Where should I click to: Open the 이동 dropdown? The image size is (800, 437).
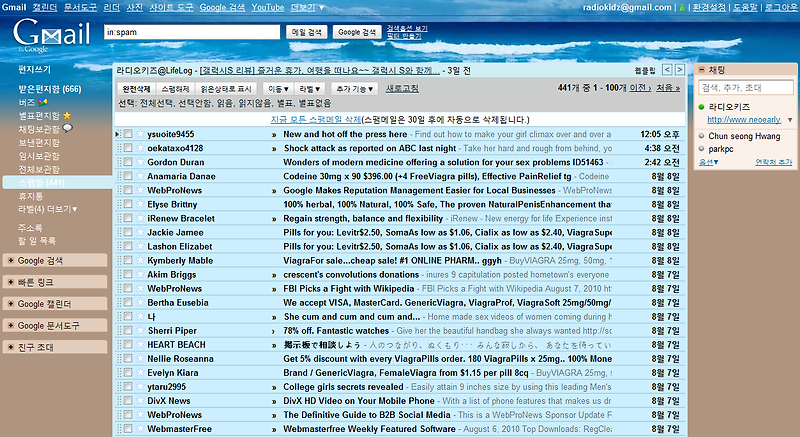pos(279,89)
